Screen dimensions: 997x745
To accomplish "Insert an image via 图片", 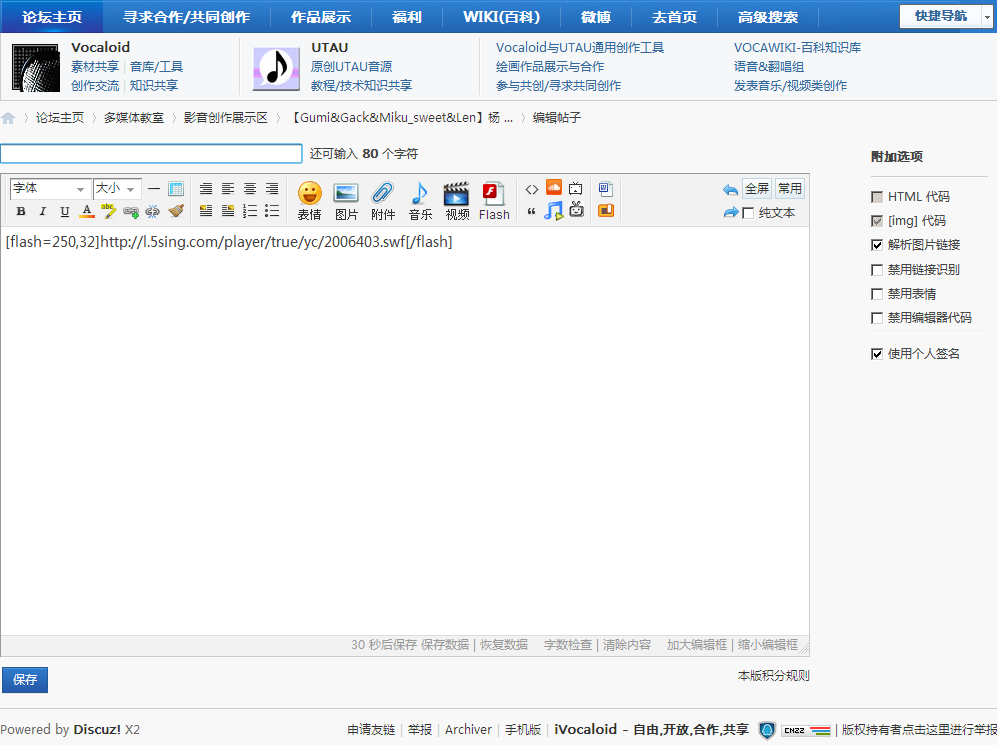I will pos(346,201).
